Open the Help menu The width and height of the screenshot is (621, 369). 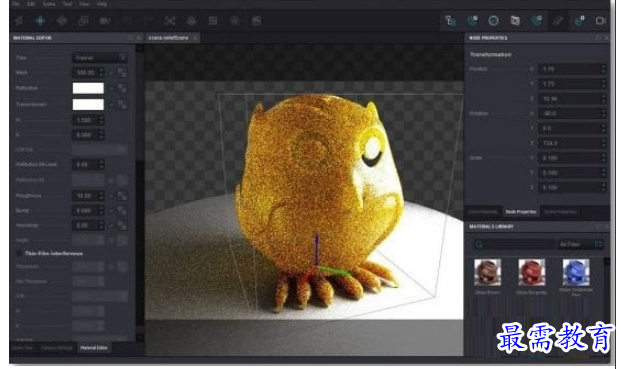pyautogui.click(x=102, y=4)
